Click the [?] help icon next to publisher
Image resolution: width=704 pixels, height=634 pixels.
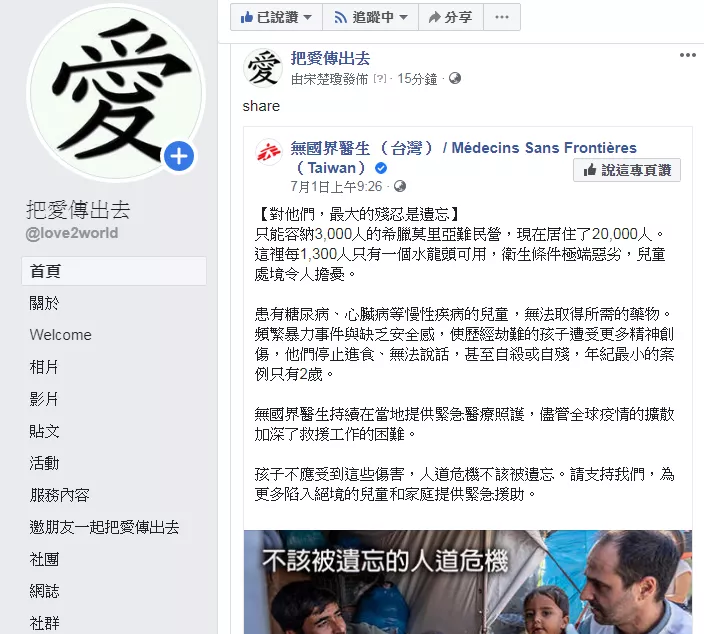[379, 79]
